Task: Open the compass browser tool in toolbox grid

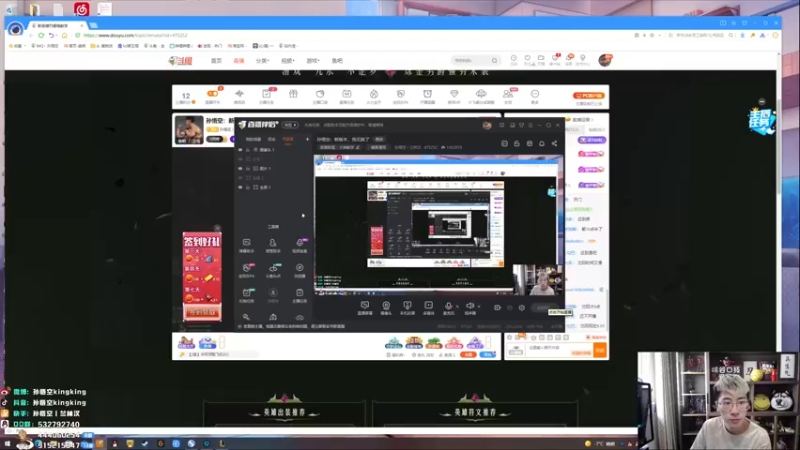Action: 299,268
